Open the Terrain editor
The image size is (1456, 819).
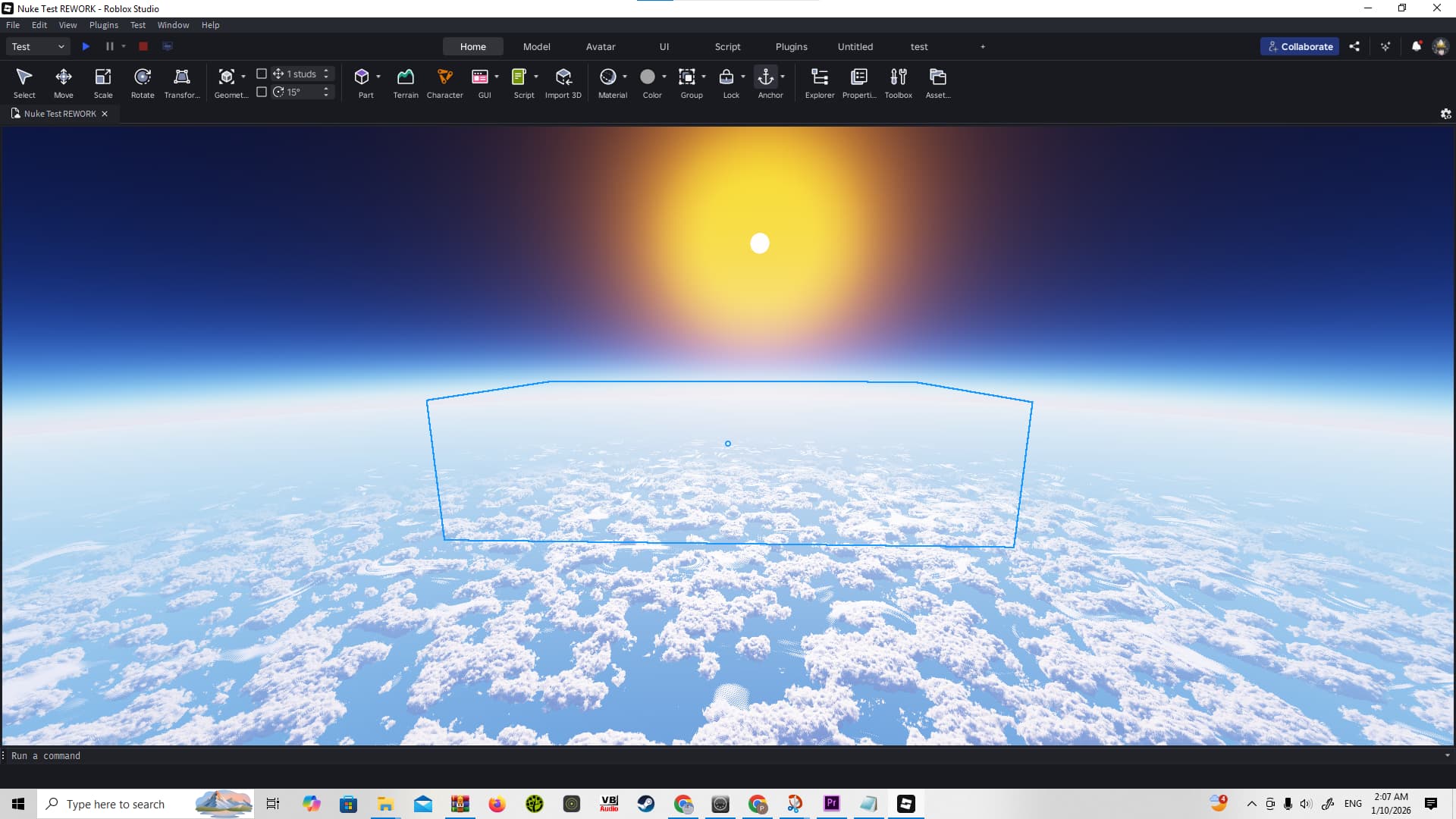point(406,83)
